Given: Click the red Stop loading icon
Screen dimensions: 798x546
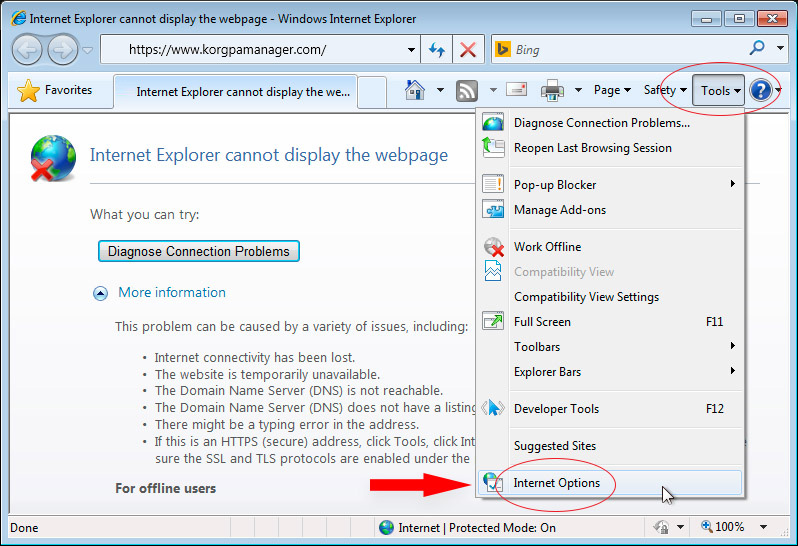Looking at the screenshot, I should 468,50.
